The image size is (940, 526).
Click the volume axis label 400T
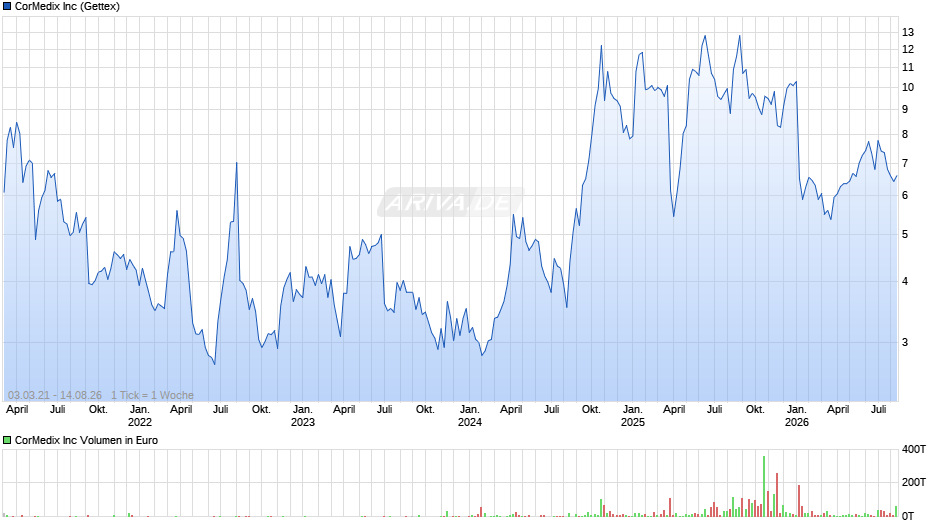click(x=914, y=449)
